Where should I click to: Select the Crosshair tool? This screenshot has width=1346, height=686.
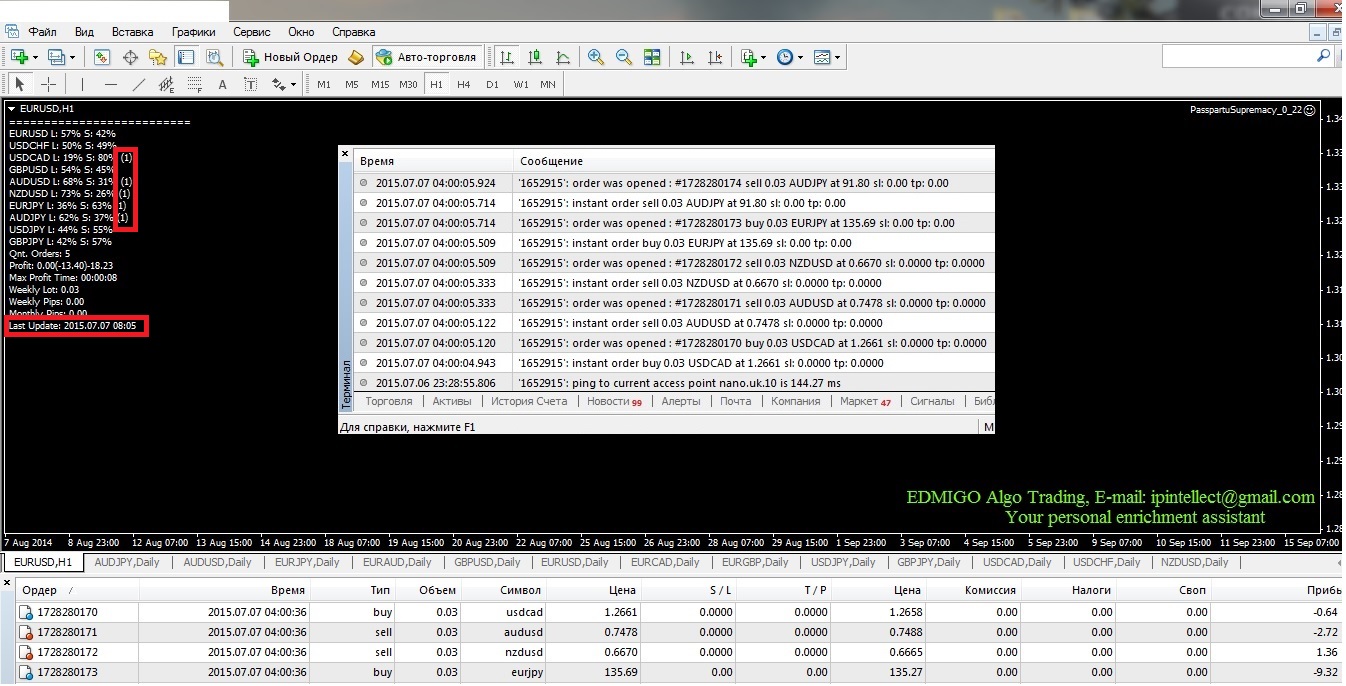47,84
